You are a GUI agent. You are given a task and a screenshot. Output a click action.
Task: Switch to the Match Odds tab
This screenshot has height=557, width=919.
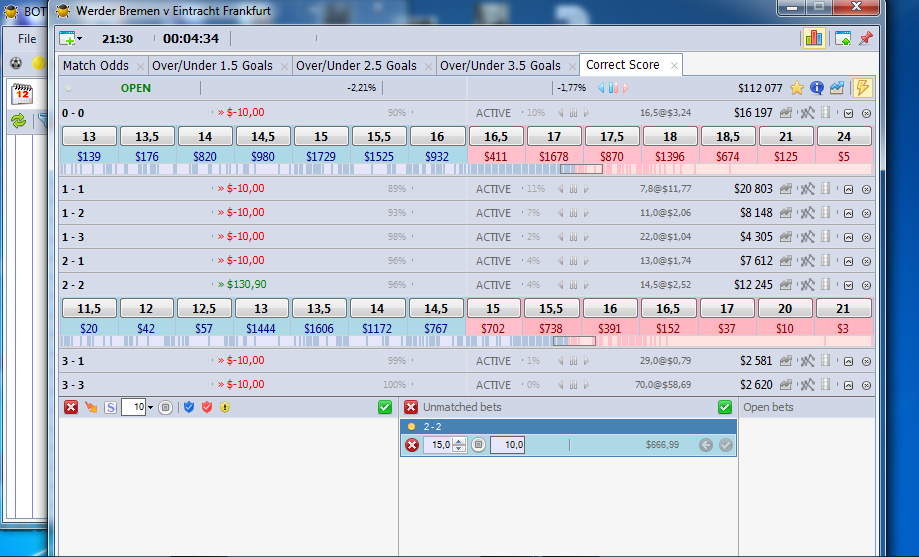(x=96, y=66)
